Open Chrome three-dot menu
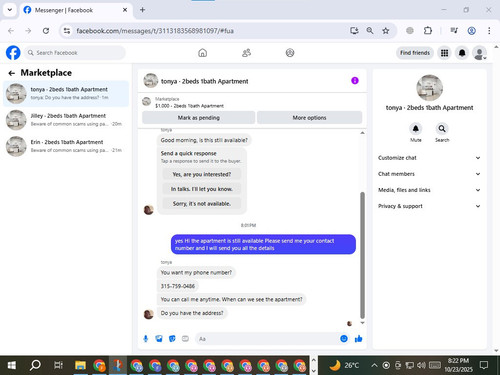This screenshot has width=500, height=375. [x=489, y=31]
